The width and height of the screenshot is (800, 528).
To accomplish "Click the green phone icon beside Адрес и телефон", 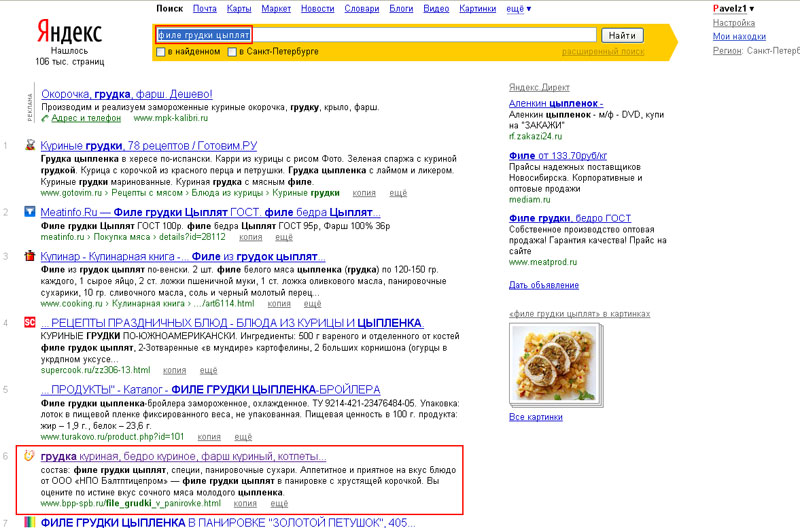I will pos(45,118).
